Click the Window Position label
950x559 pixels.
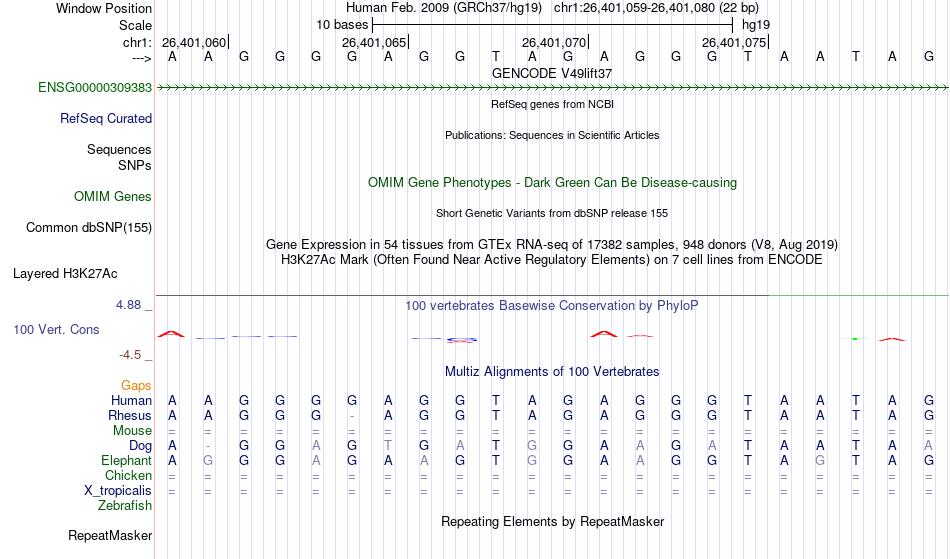pyautogui.click(x=104, y=8)
